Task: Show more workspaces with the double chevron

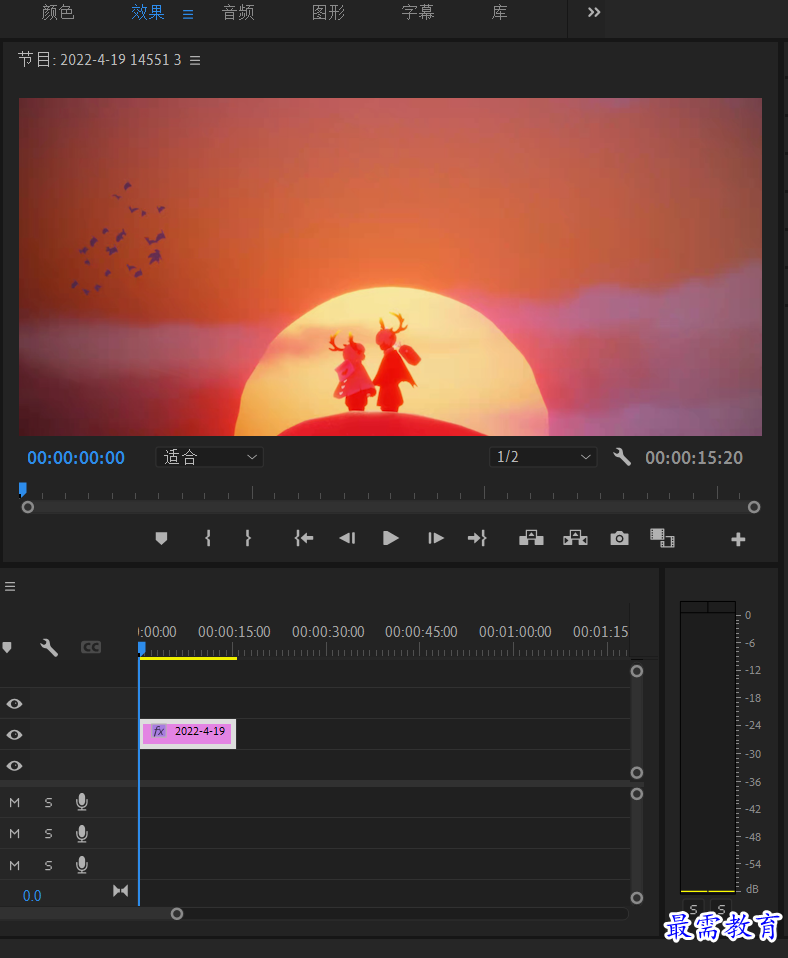Action: click(x=594, y=12)
